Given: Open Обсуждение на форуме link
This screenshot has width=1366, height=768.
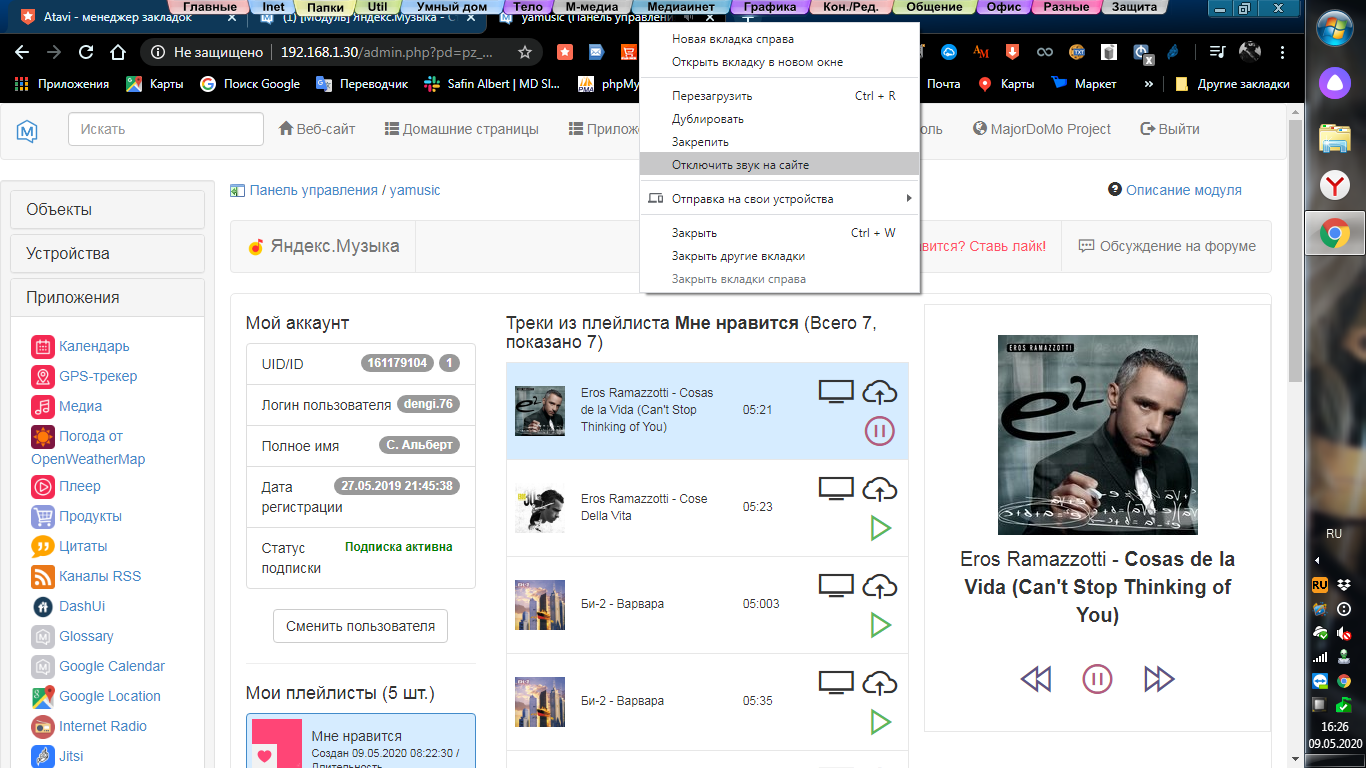Looking at the screenshot, I should pos(1167,246).
